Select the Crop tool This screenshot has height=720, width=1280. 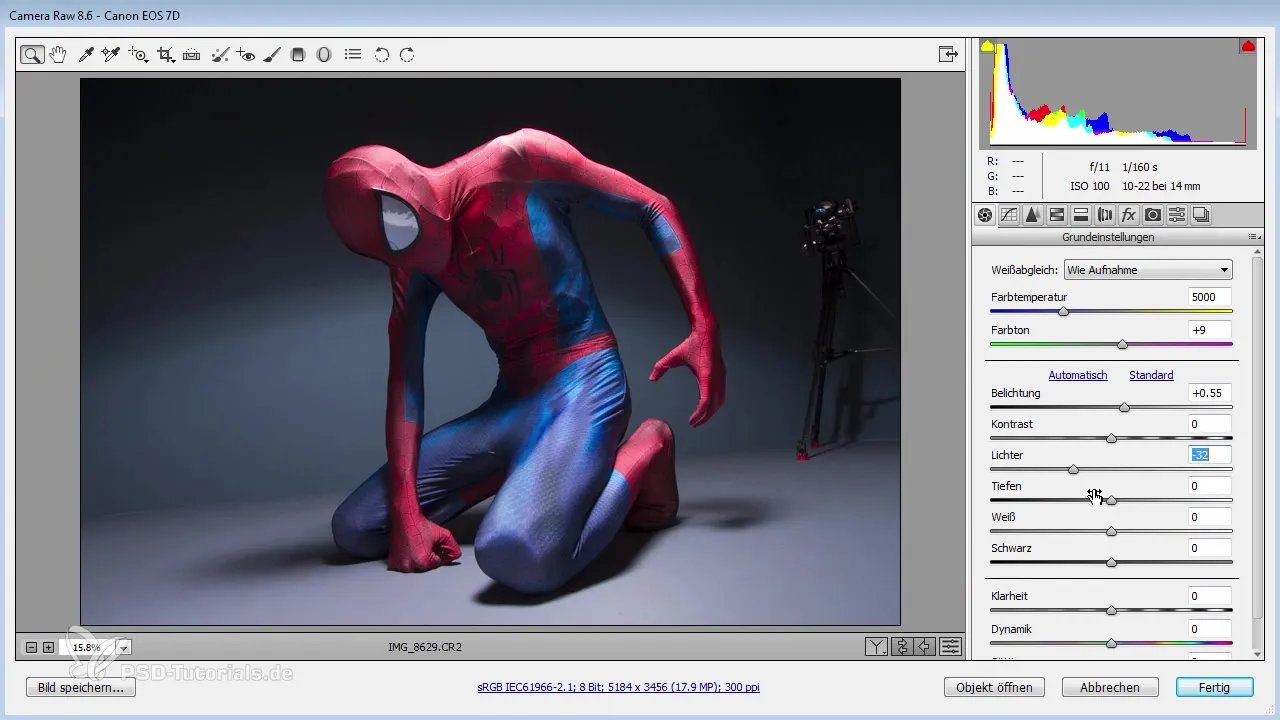(x=165, y=55)
